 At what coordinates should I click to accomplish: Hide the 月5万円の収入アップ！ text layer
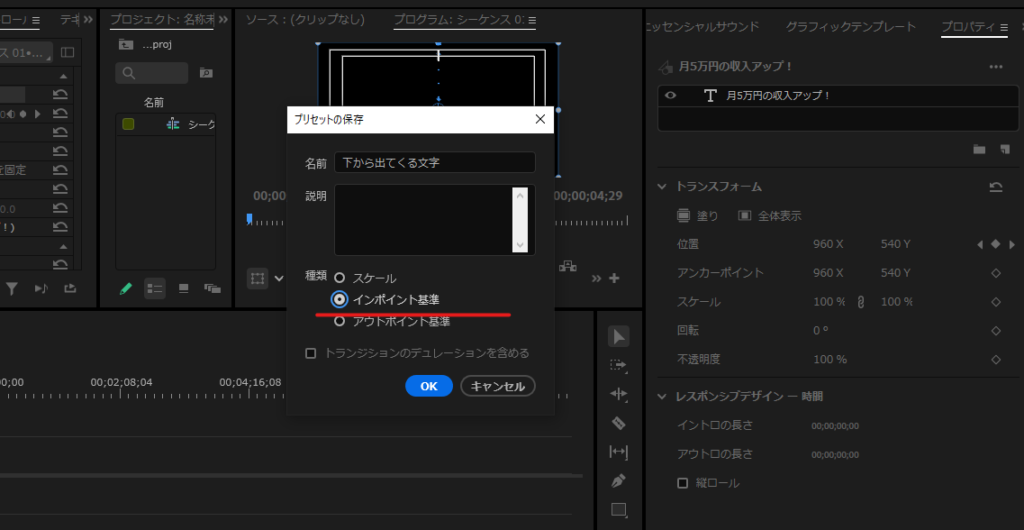[671, 95]
